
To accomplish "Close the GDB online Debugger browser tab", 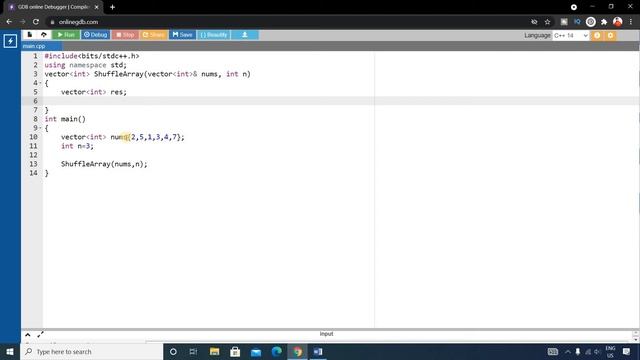I will pos(96,7).
